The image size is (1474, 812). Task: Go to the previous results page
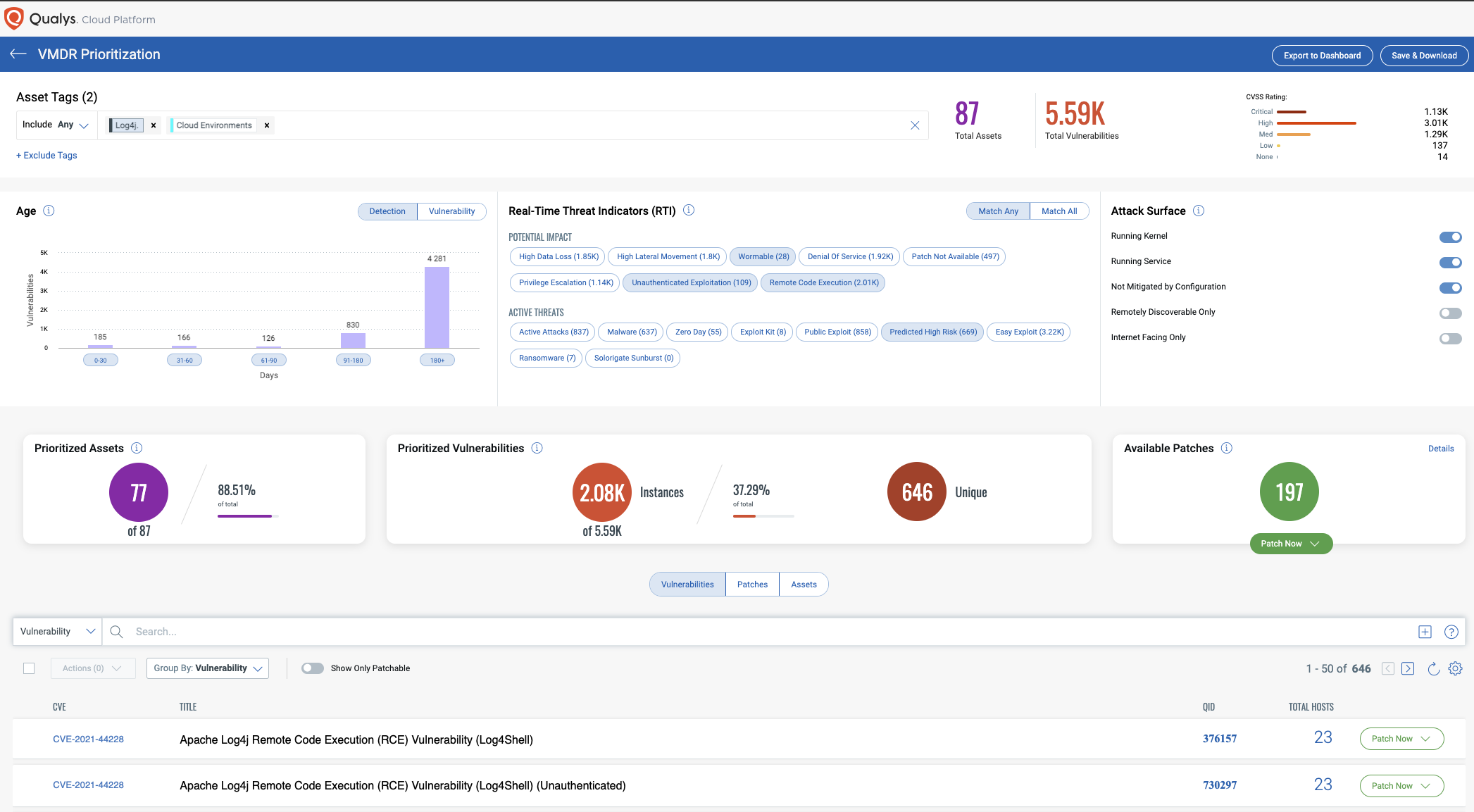click(1388, 668)
